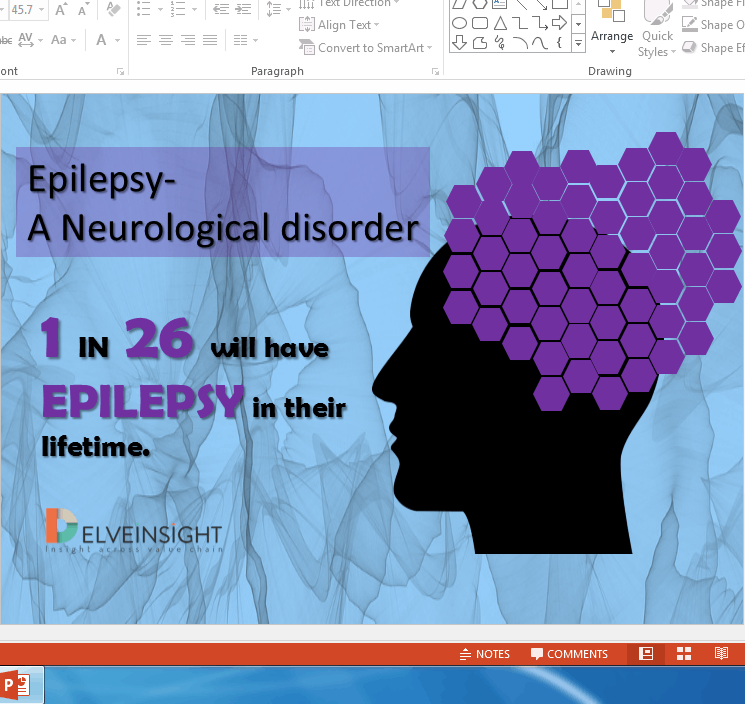Open the Align Text dropdown
This screenshot has height=704, width=745.
[x=339, y=25]
